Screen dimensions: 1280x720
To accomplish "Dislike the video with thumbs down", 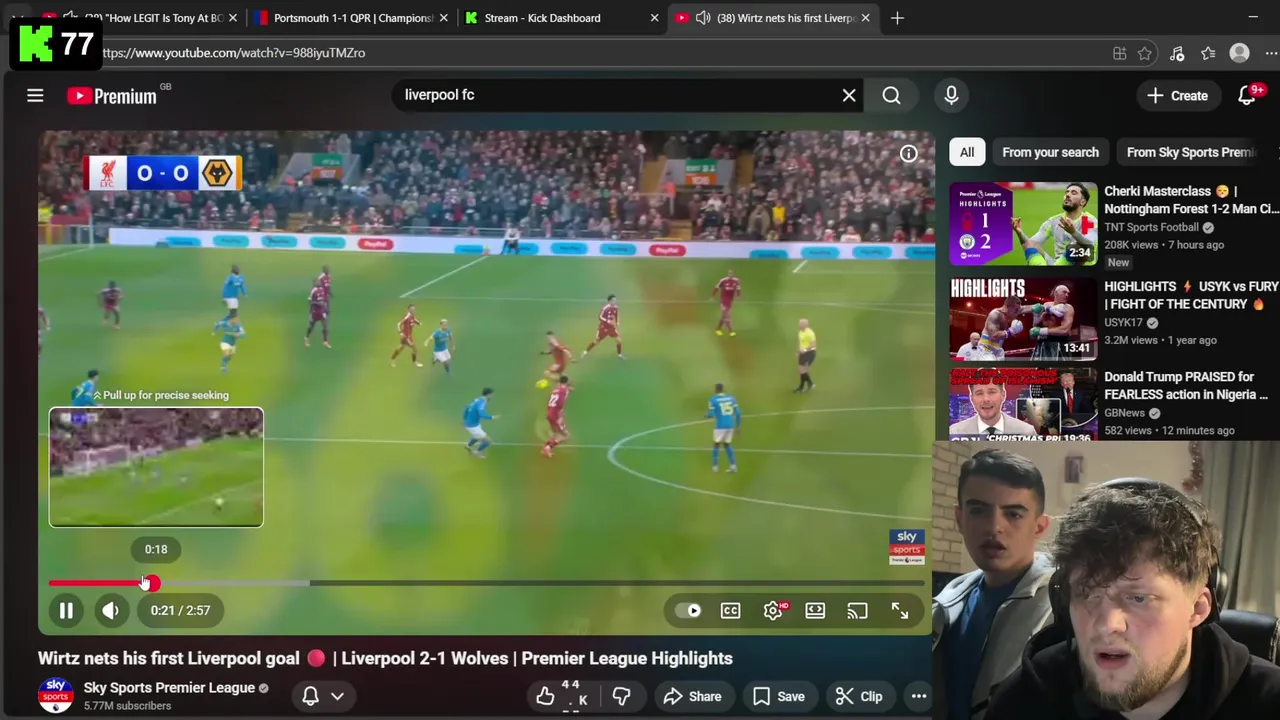I will point(621,696).
